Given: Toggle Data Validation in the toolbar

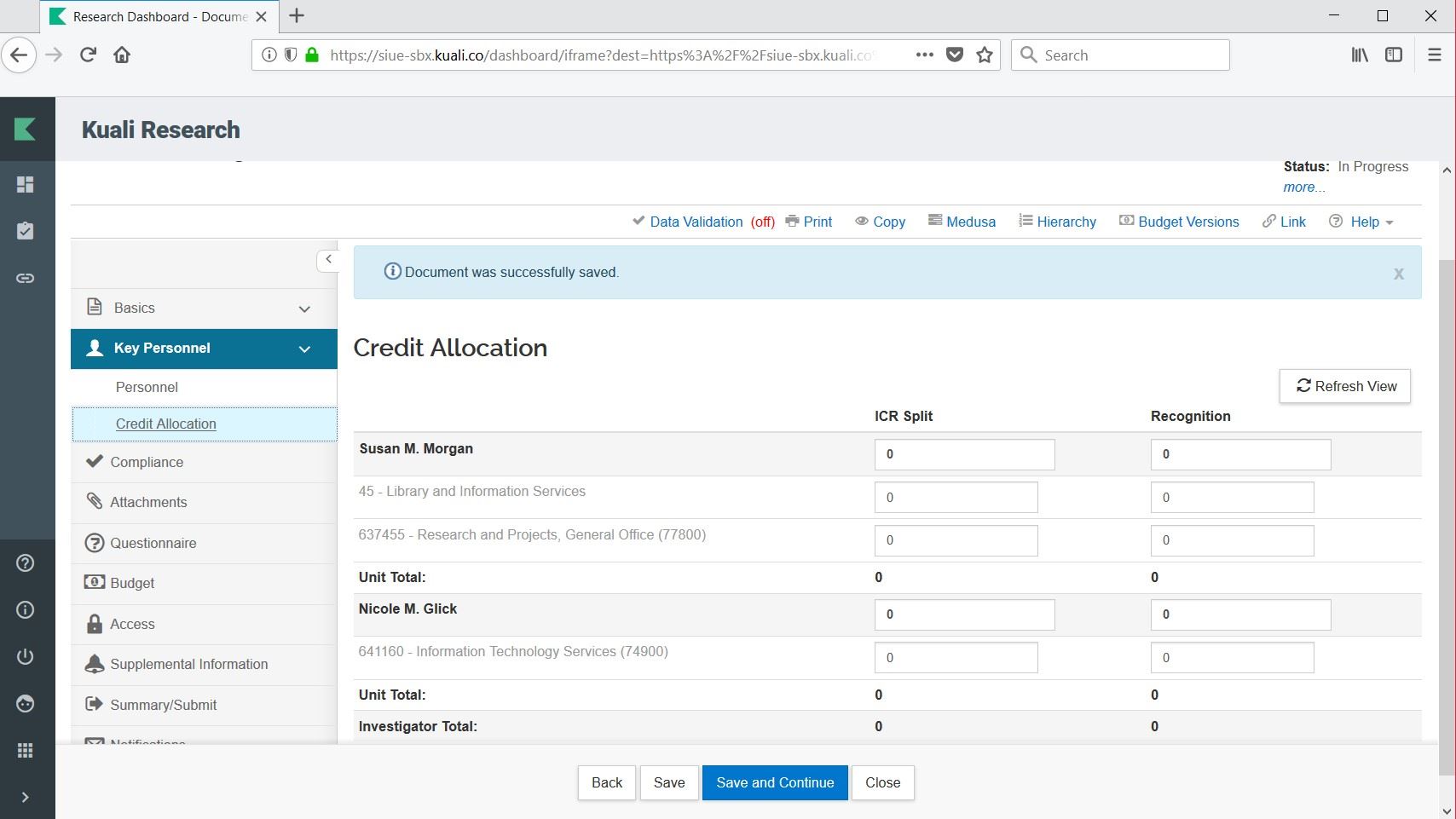Looking at the screenshot, I should (x=695, y=222).
